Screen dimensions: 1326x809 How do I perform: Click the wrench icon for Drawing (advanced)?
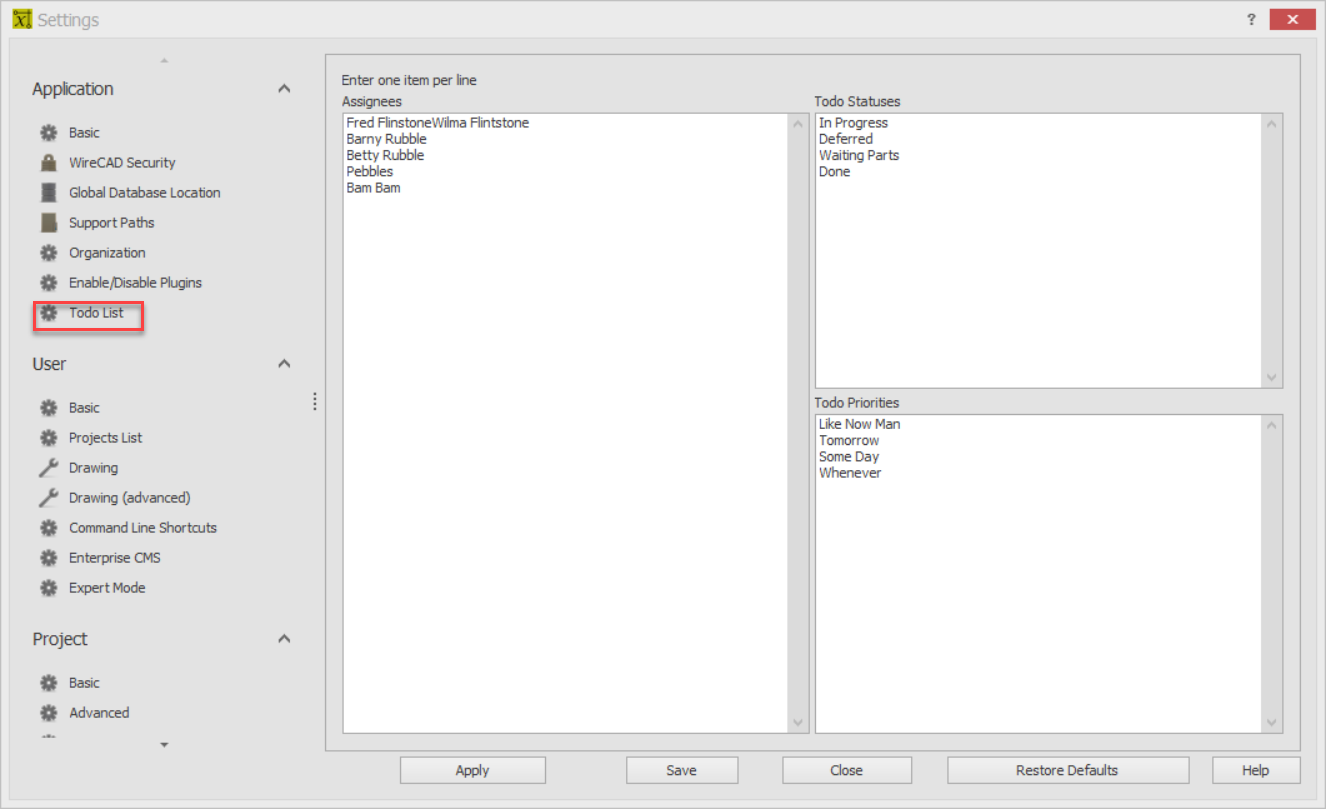point(48,497)
